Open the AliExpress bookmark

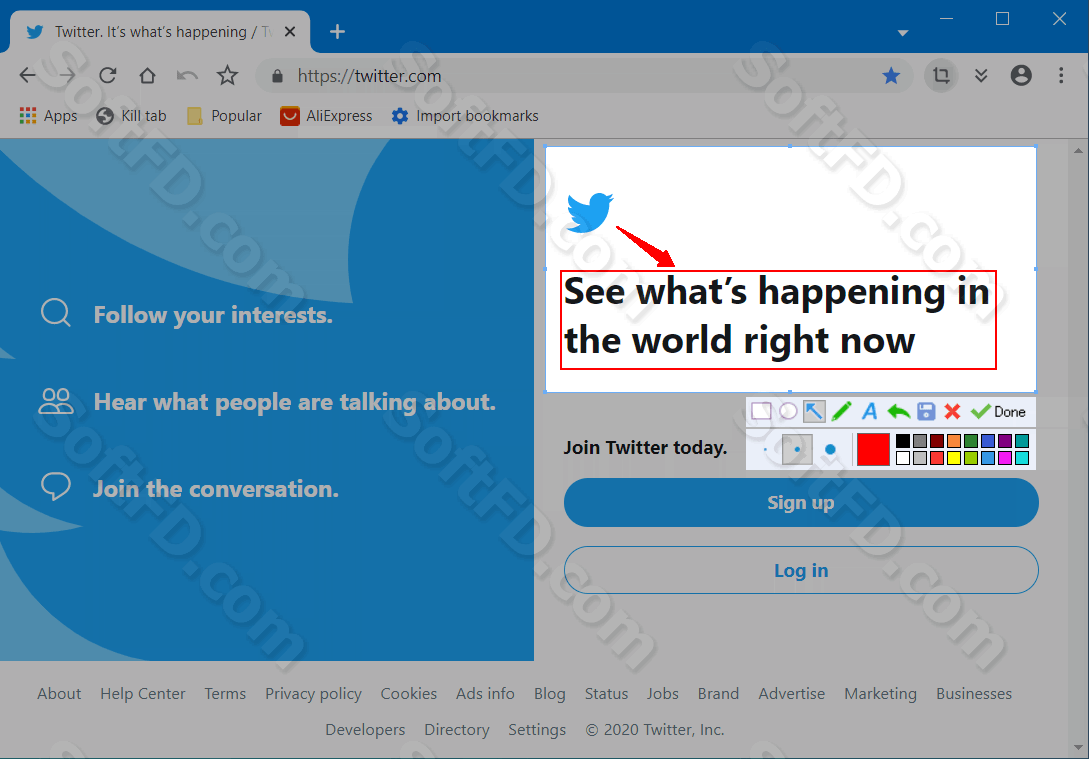pos(326,116)
